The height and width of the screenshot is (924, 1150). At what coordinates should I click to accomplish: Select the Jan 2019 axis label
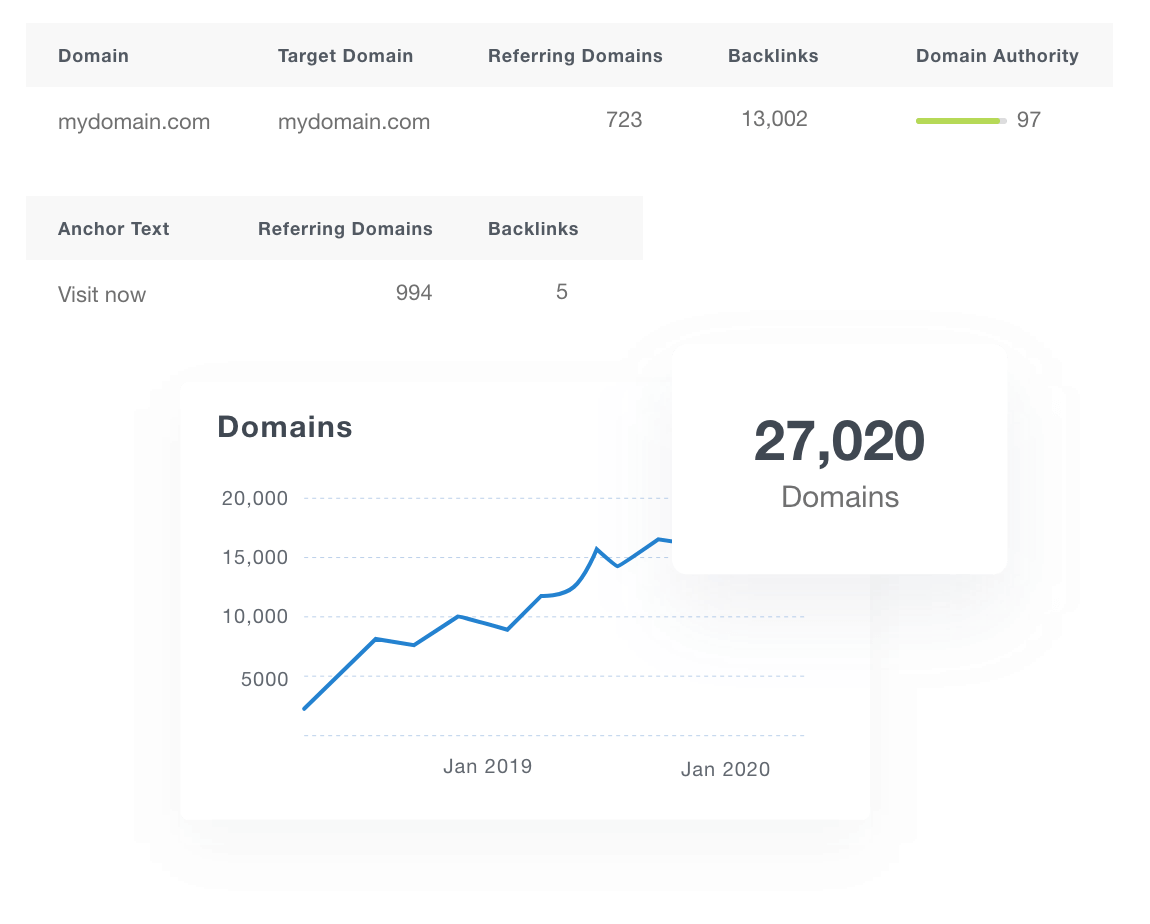(x=487, y=766)
